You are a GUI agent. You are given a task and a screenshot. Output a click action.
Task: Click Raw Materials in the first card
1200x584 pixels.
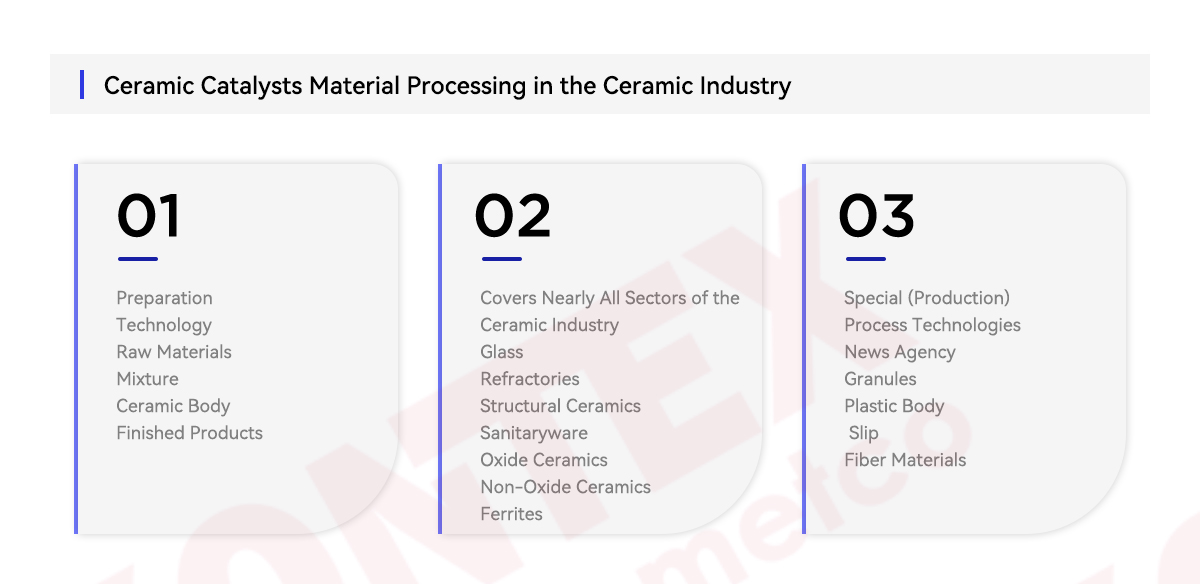tap(174, 352)
